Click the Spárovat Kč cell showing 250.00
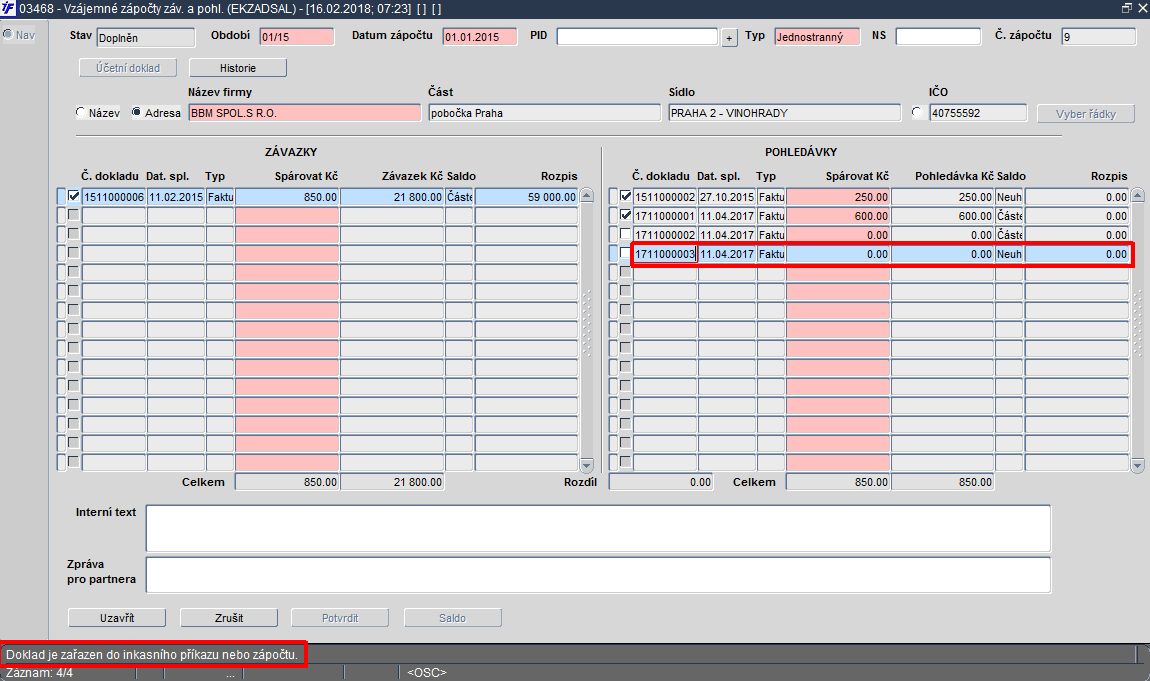 [x=838, y=196]
